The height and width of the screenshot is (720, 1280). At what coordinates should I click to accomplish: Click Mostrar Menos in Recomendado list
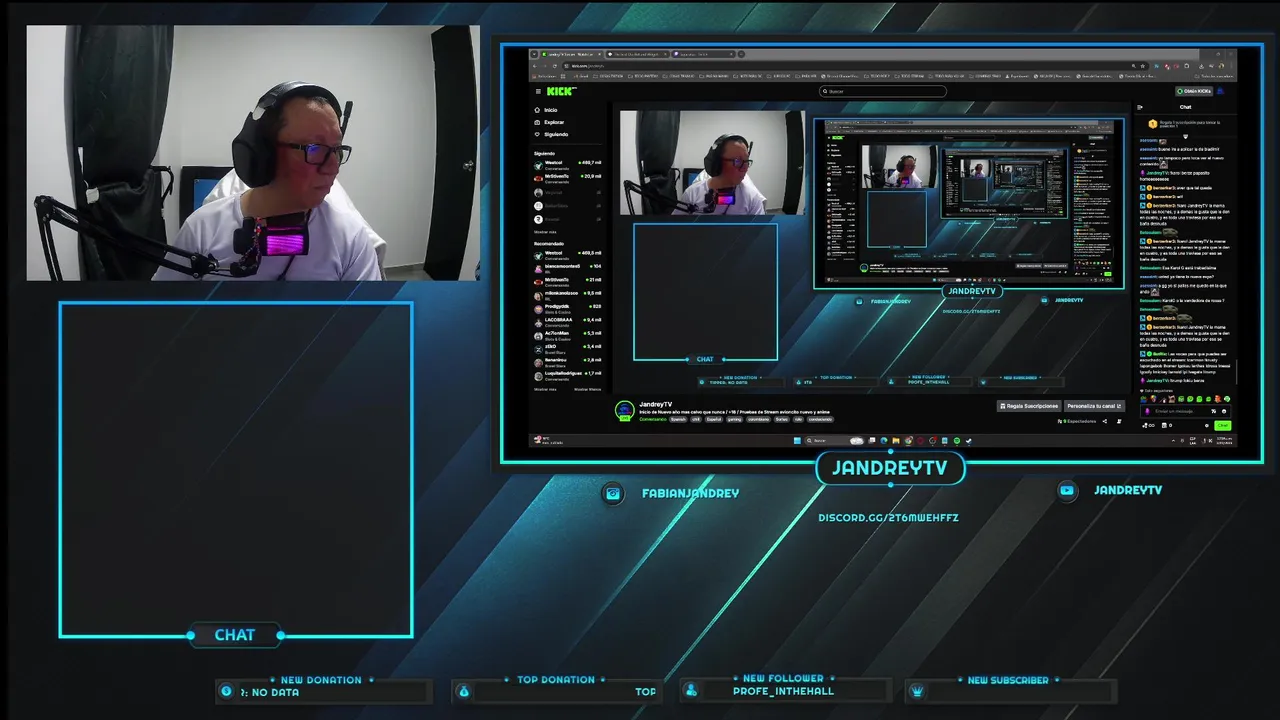(588, 389)
